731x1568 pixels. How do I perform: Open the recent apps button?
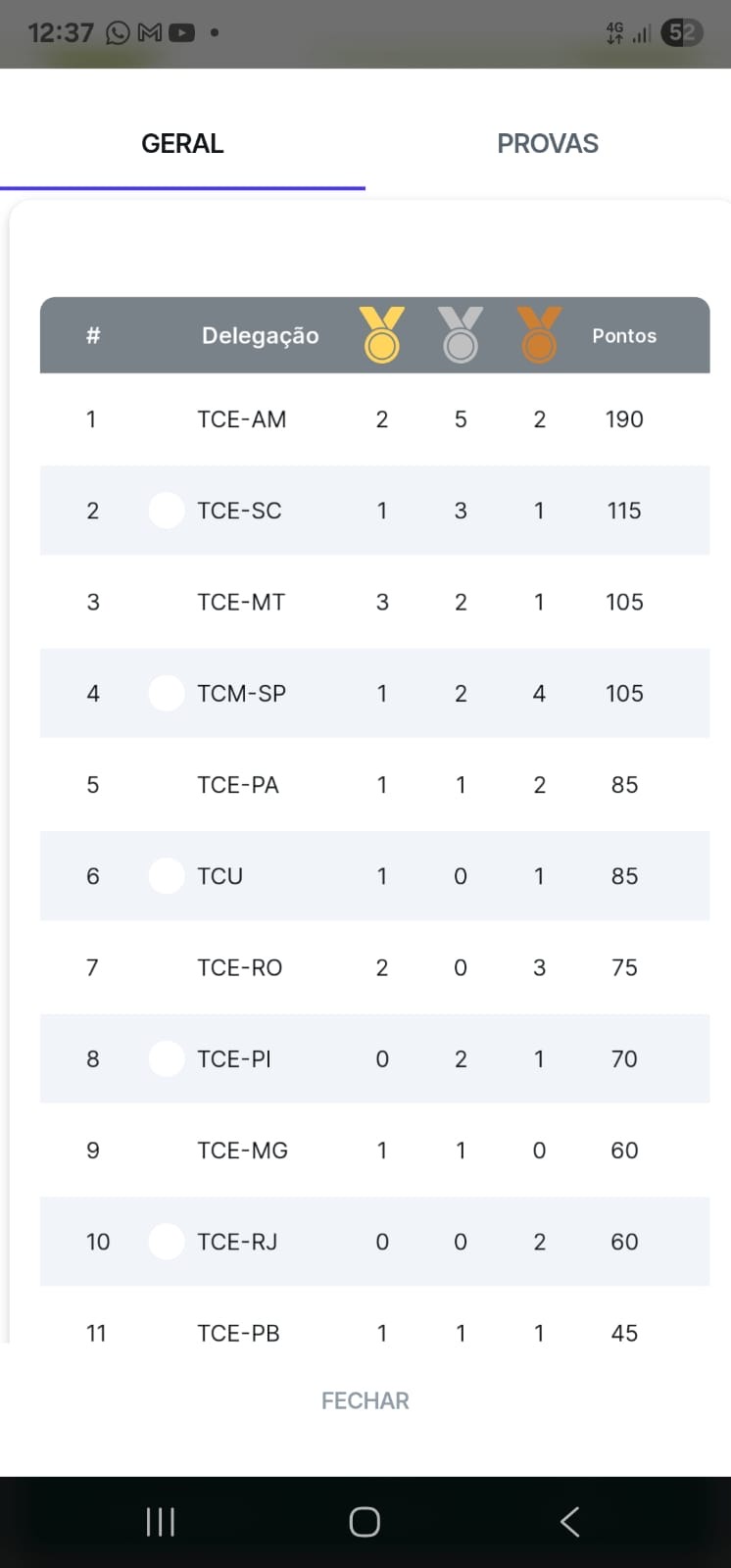pyautogui.click(x=161, y=1522)
